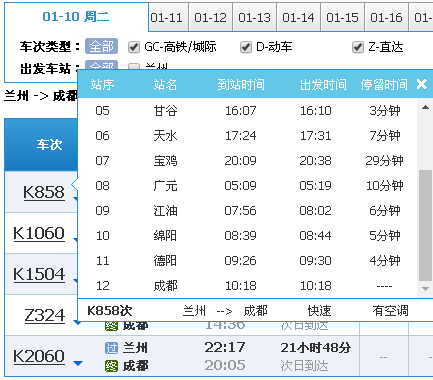
Task: Uncheck D-动车 train type
Action: 246,47
